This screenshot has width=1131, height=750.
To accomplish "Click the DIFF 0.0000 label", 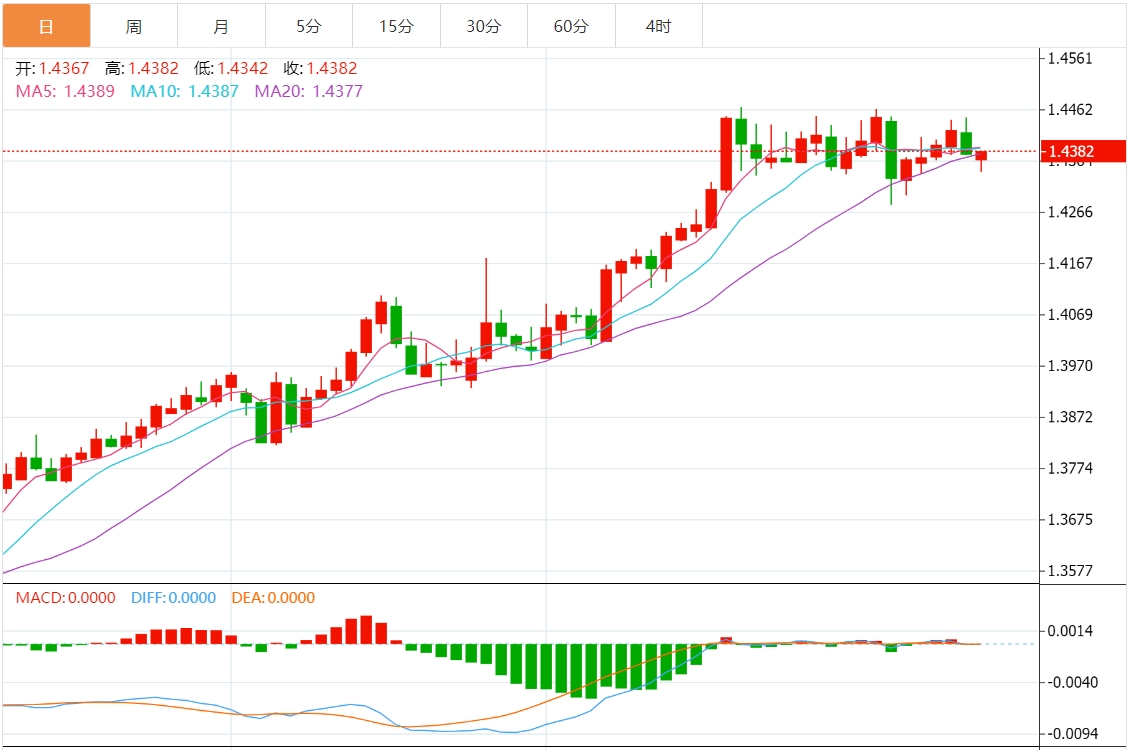I will click(x=173, y=598).
